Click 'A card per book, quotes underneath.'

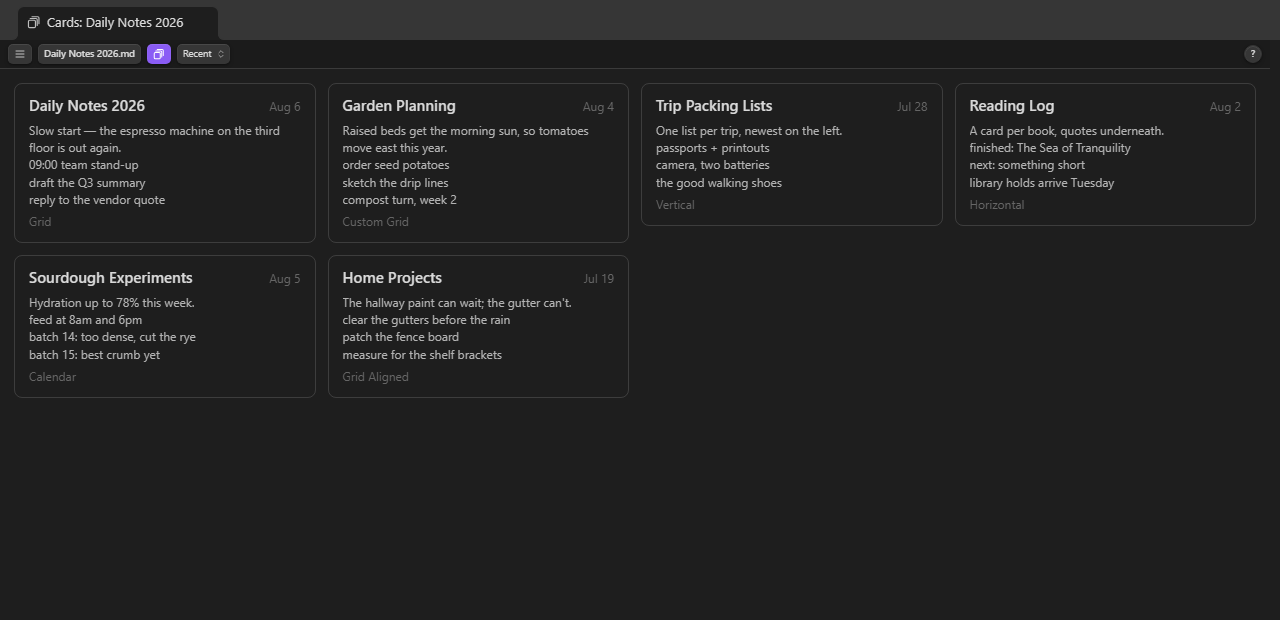click(1066, 131)
